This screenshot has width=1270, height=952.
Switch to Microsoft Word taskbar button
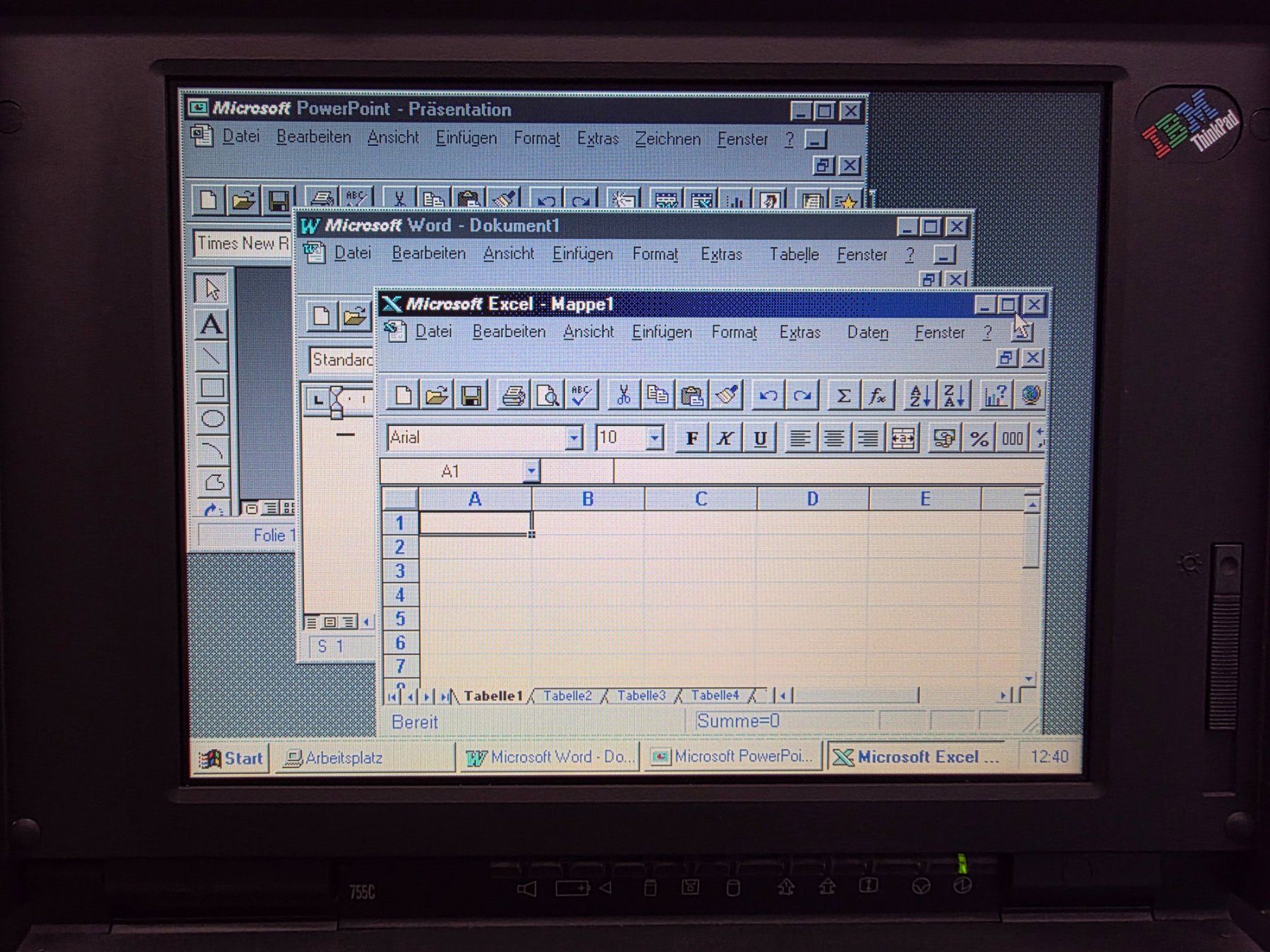550,757
